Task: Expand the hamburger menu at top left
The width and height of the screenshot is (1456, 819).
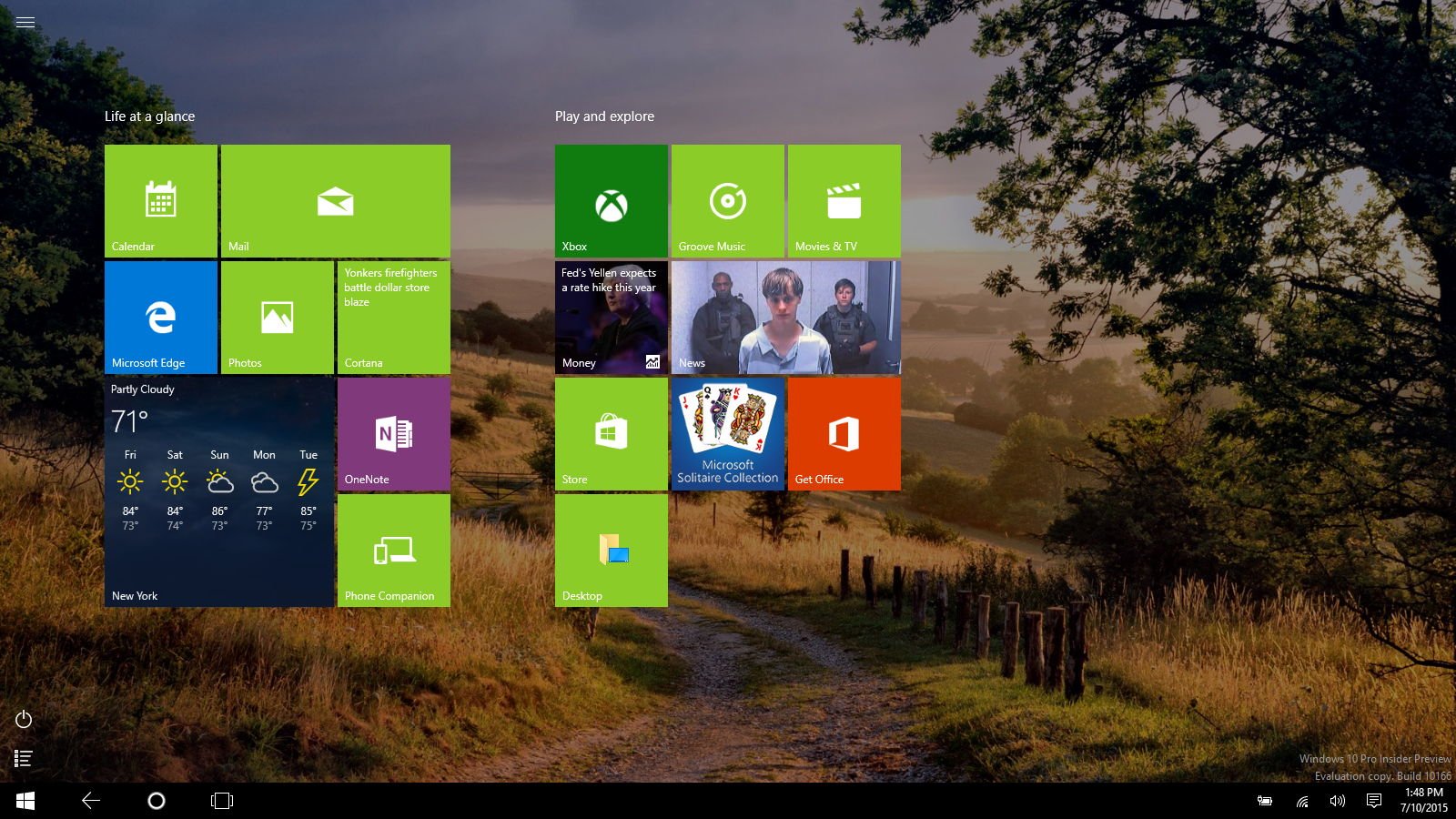Action: [25, 23]
